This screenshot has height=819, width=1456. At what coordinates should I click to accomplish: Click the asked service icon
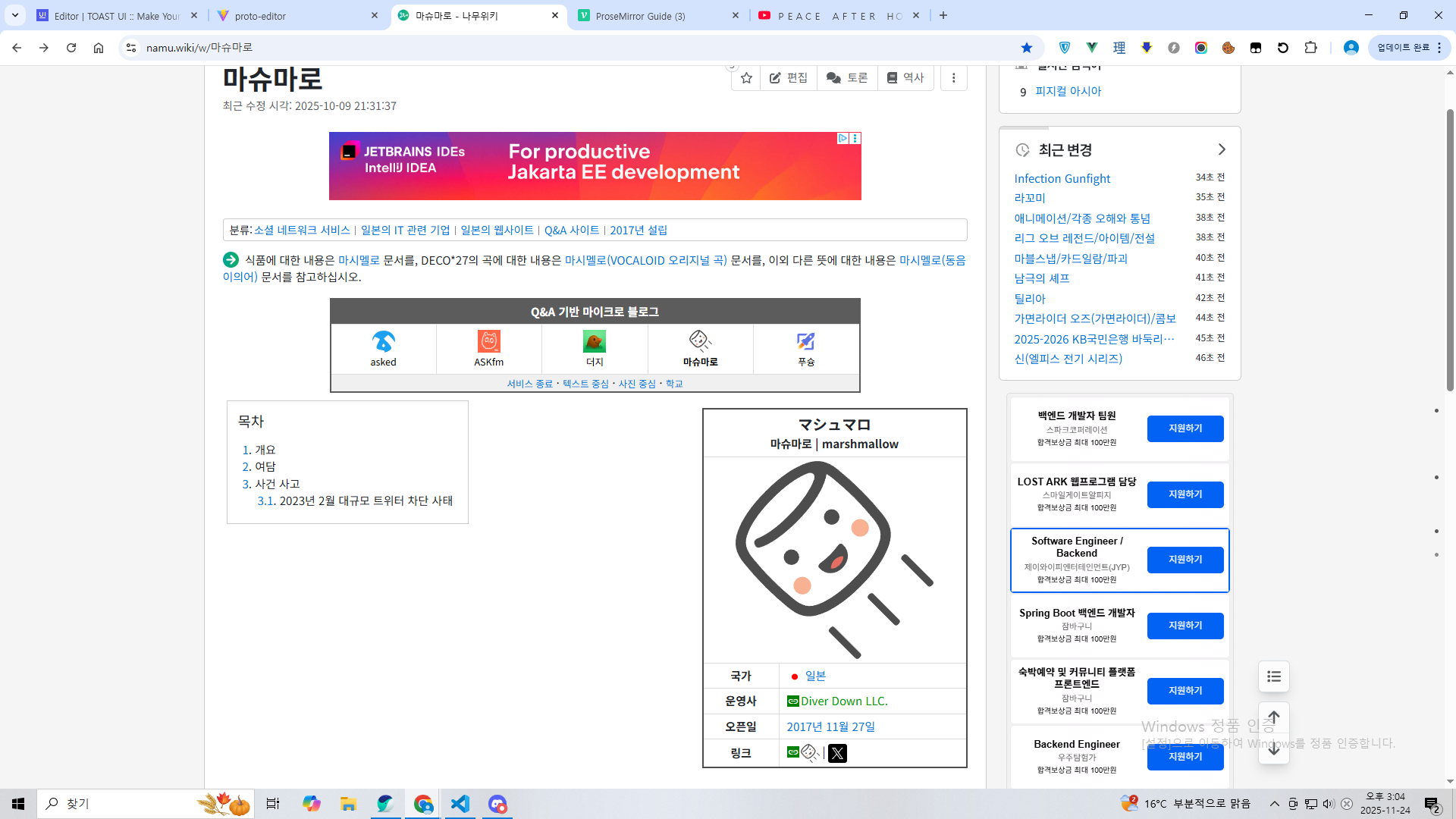[x=383, y=342]
